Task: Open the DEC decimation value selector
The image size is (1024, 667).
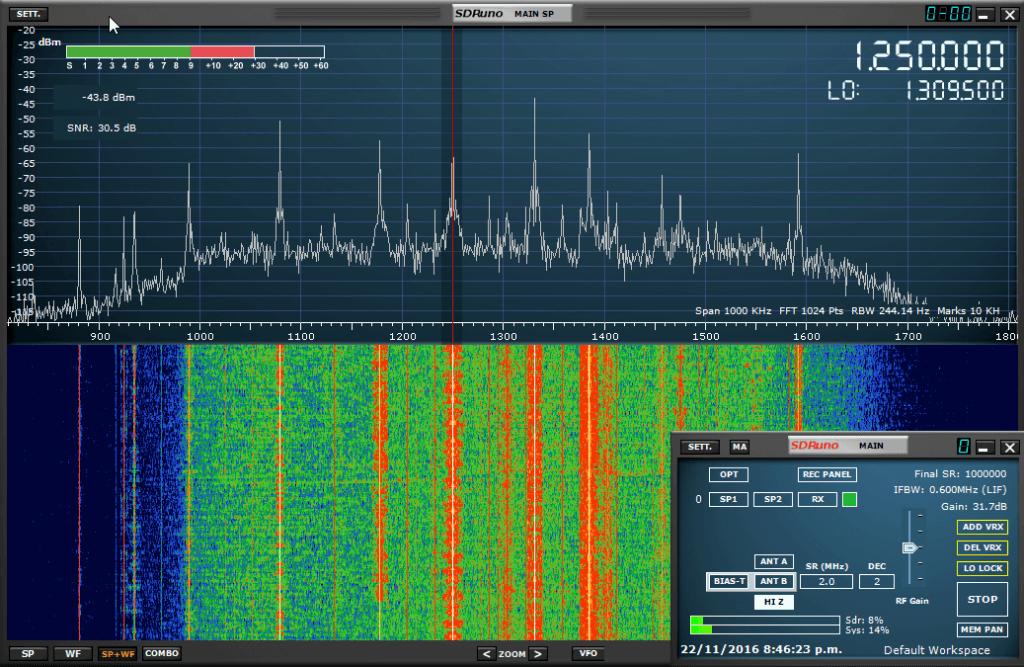Action: pos(876,581)
